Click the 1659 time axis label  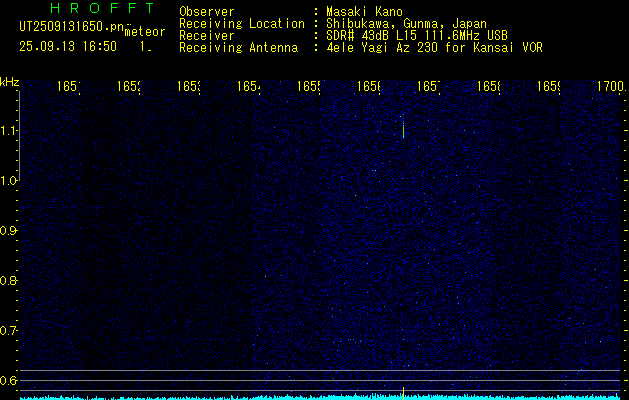[x=549, y=87]
